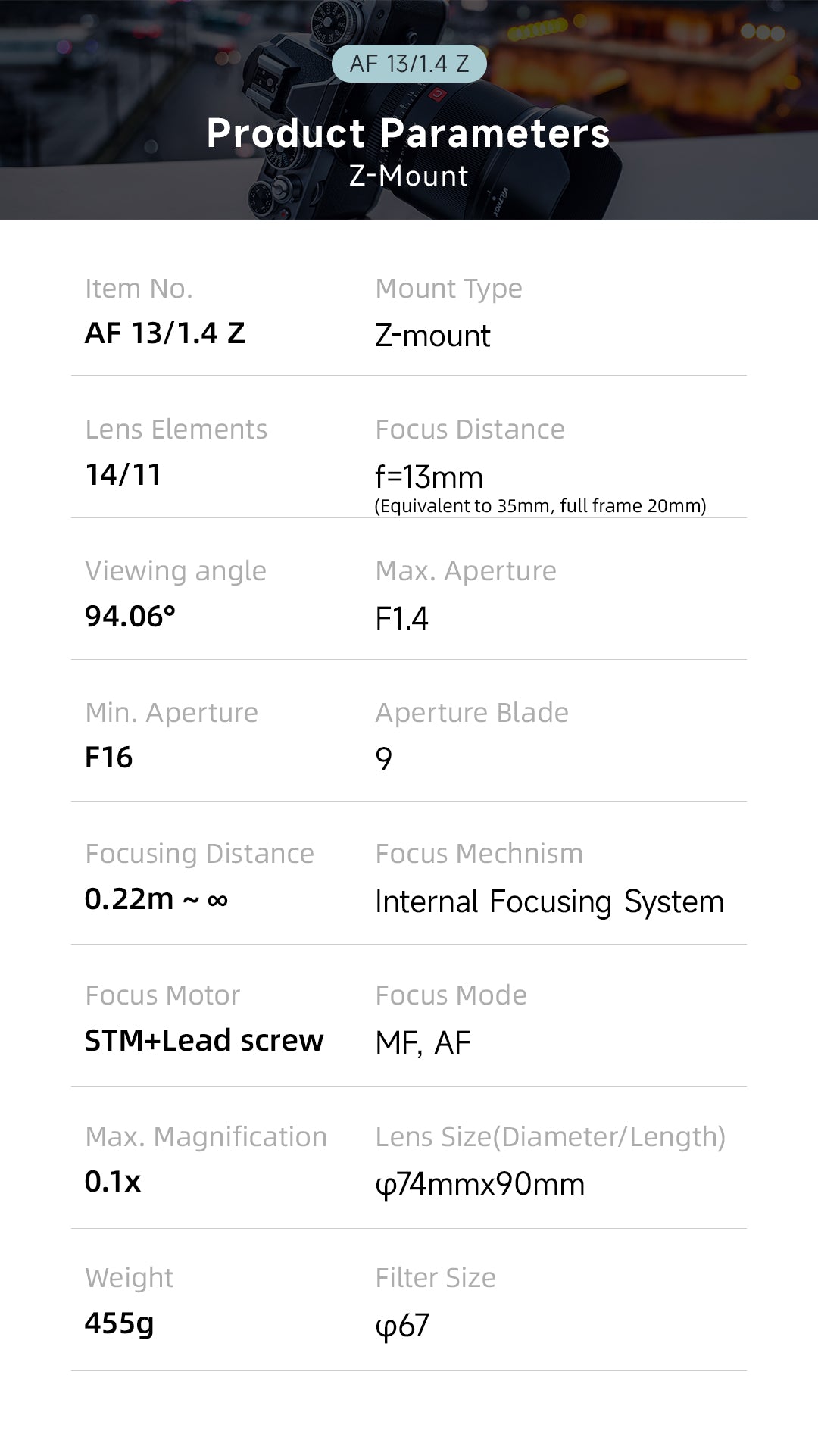Select the Lens Elements value 14/11
Image resolution: width=818 pixels, height=1456 pixels.
click(123, 475)
